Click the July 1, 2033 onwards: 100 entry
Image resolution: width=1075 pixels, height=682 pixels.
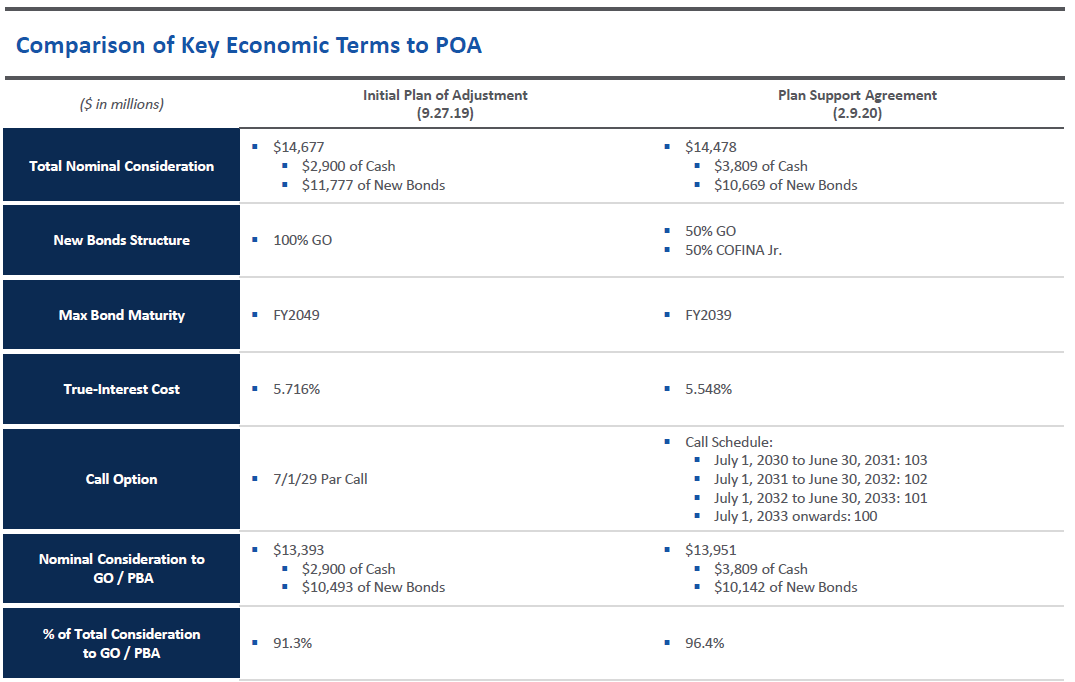794,516
